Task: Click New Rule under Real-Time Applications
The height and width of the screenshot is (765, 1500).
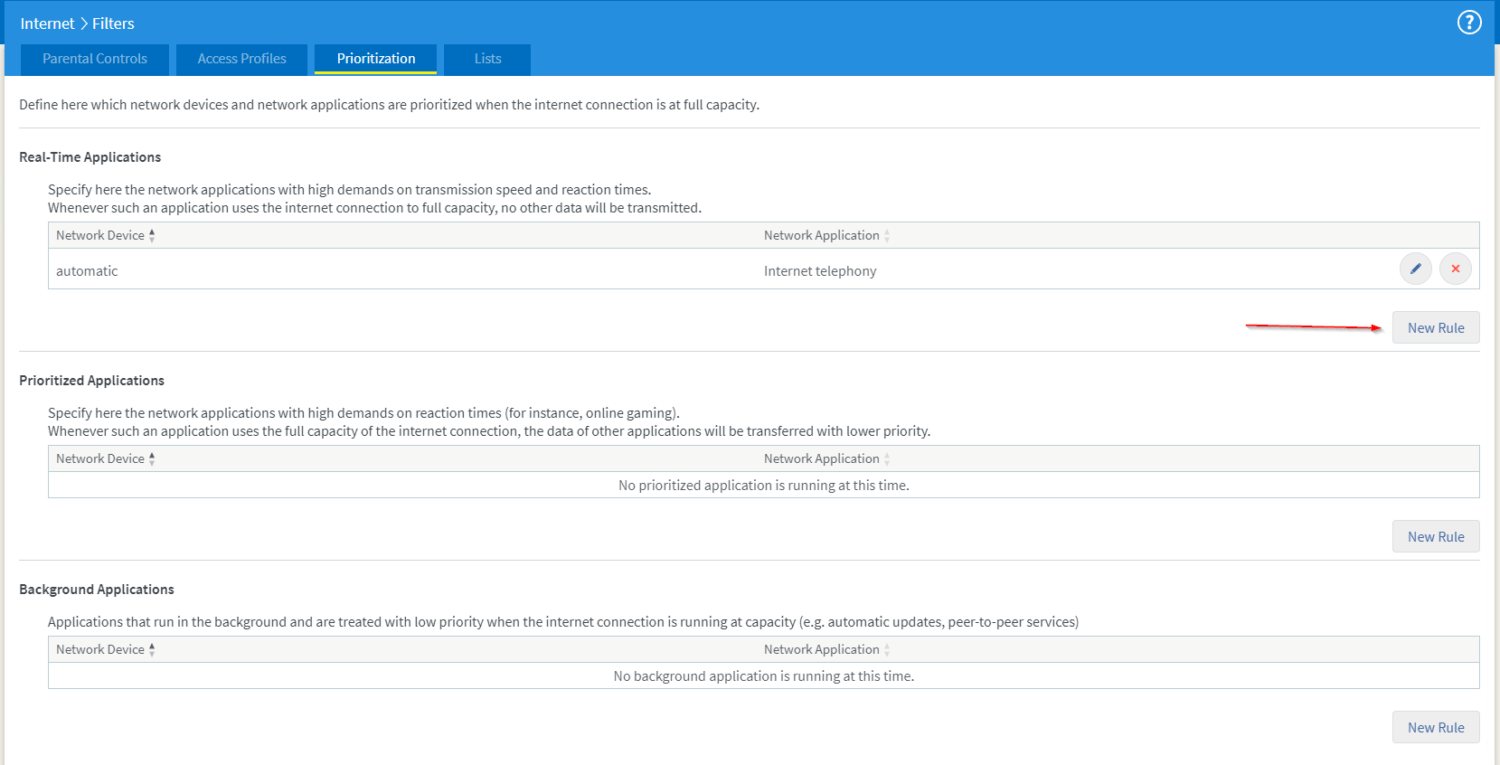Action: [x=1435, y=327]
